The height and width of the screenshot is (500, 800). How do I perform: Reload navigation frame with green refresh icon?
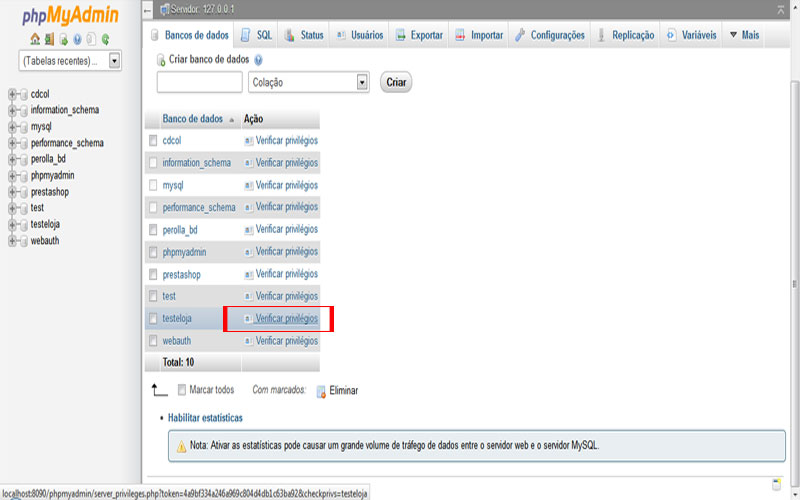[105, 39]
